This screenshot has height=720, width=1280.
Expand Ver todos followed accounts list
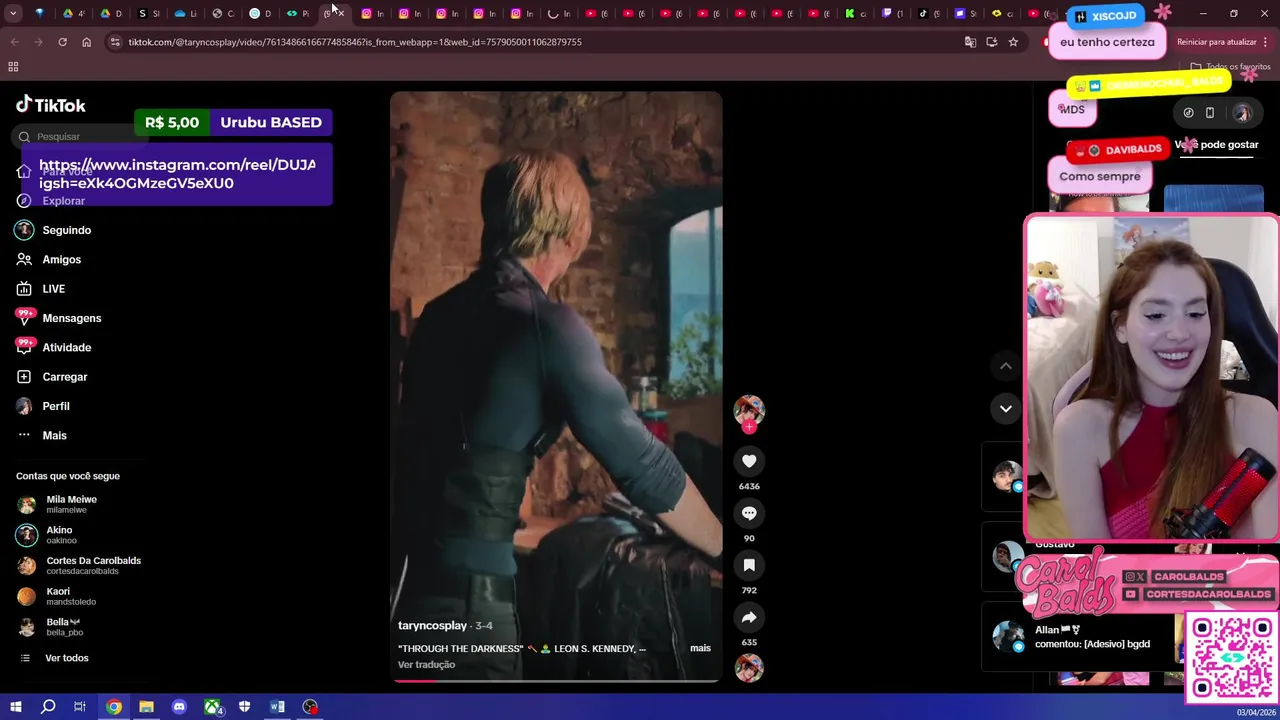point(66,658)
